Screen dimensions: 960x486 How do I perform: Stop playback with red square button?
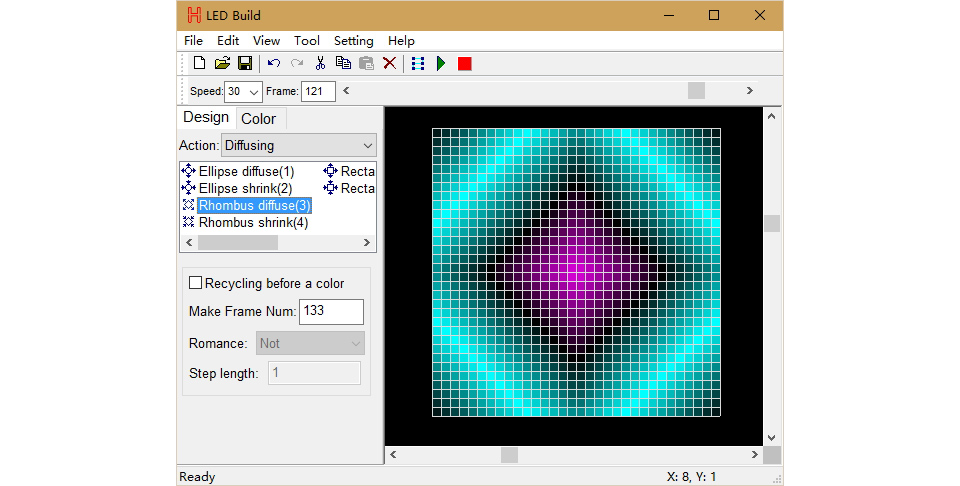click(x=465, y=64)
